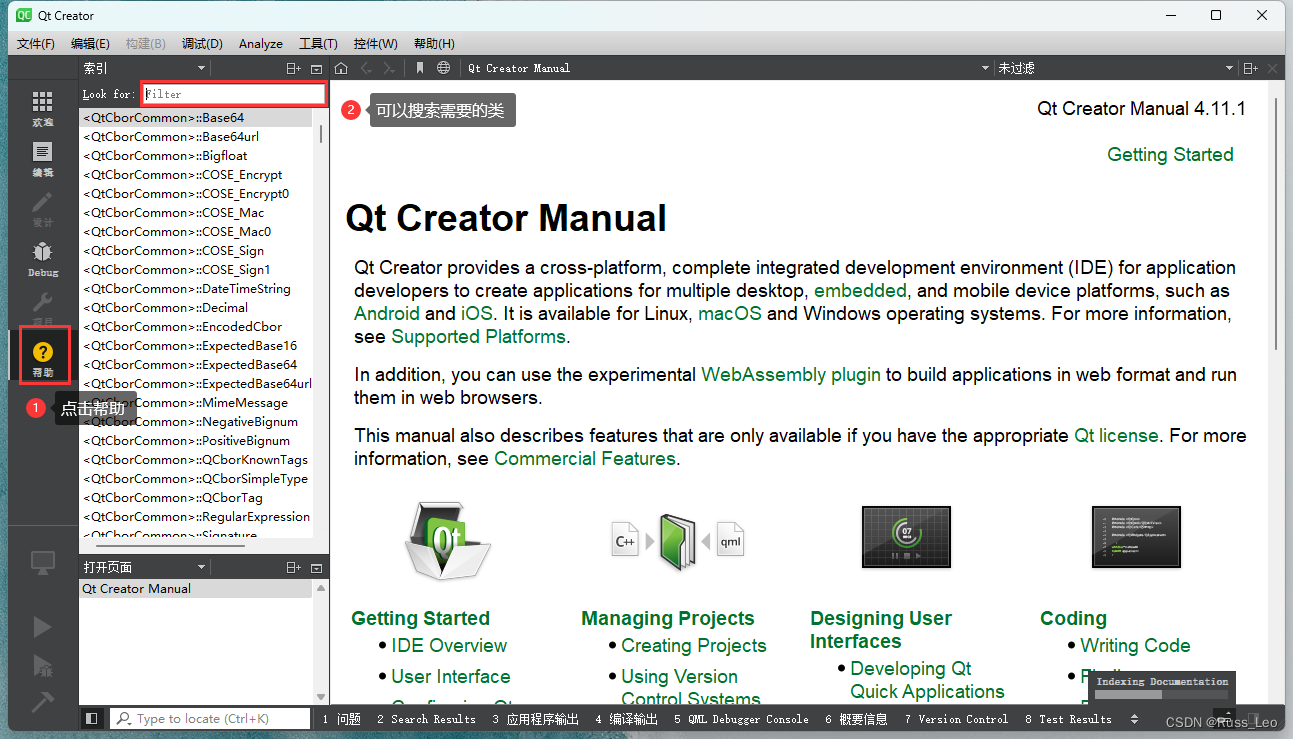Open the 工具(T) menu
The height and width of the screenshot is (739, 1293).
318,44
